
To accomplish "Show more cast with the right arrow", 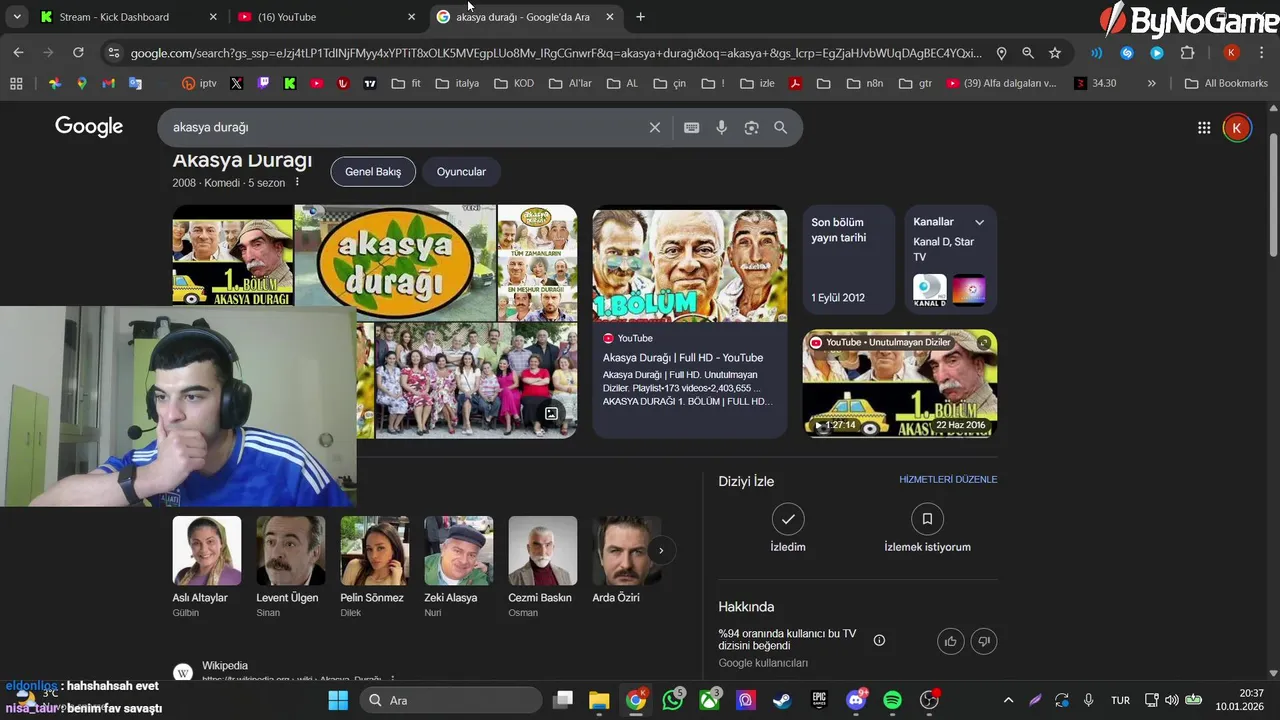I will tap(661, 550).
